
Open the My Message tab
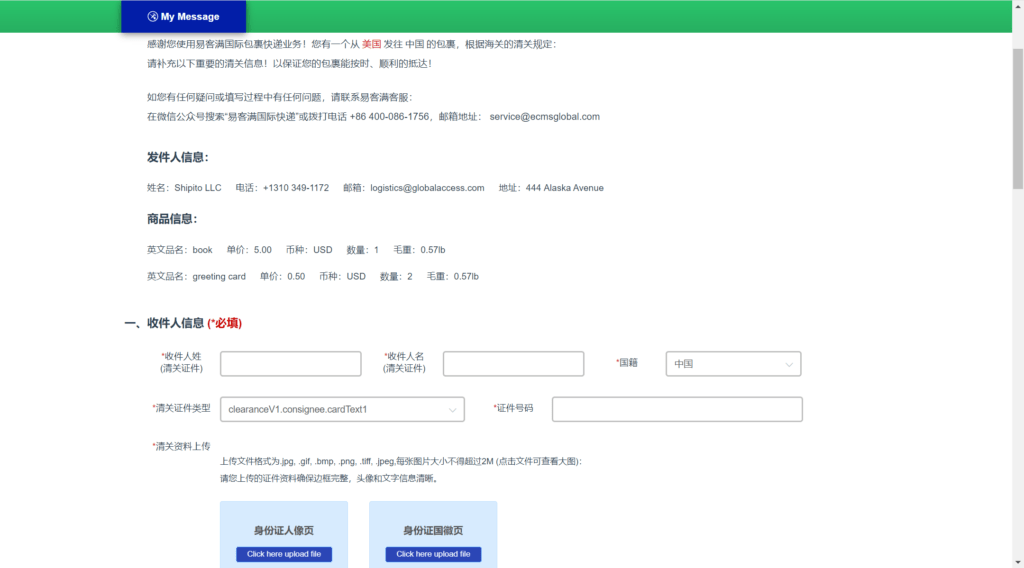pyautogui.click(x=184, y=16)
